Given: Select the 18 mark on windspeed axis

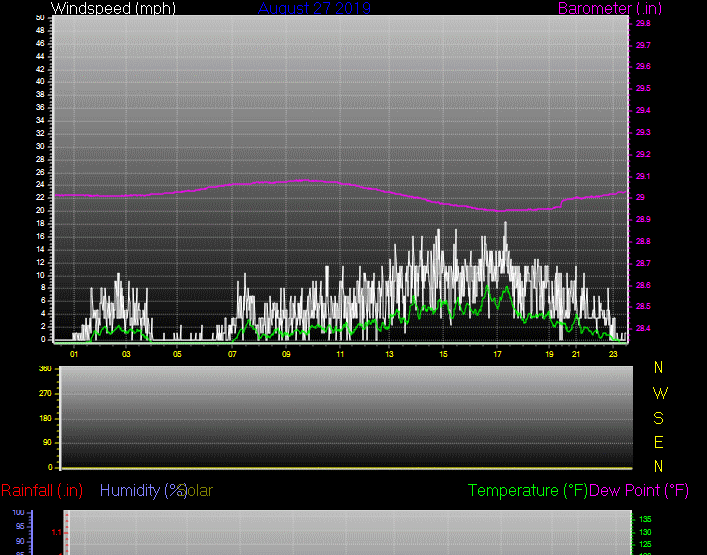Looking at the screenshot, I should click(40, 224).
